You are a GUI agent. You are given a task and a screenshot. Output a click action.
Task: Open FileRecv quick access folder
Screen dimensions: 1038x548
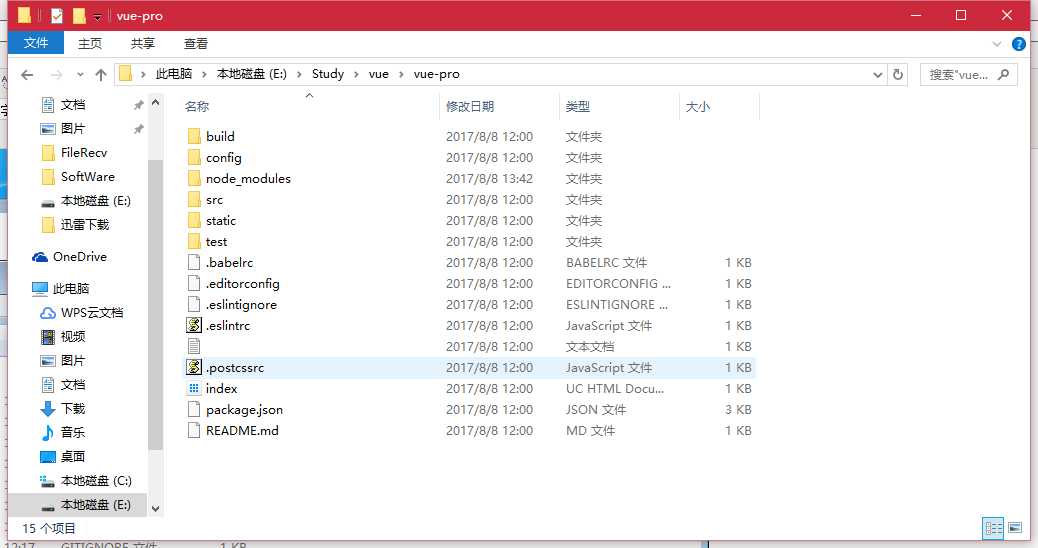tap(74, 153)
